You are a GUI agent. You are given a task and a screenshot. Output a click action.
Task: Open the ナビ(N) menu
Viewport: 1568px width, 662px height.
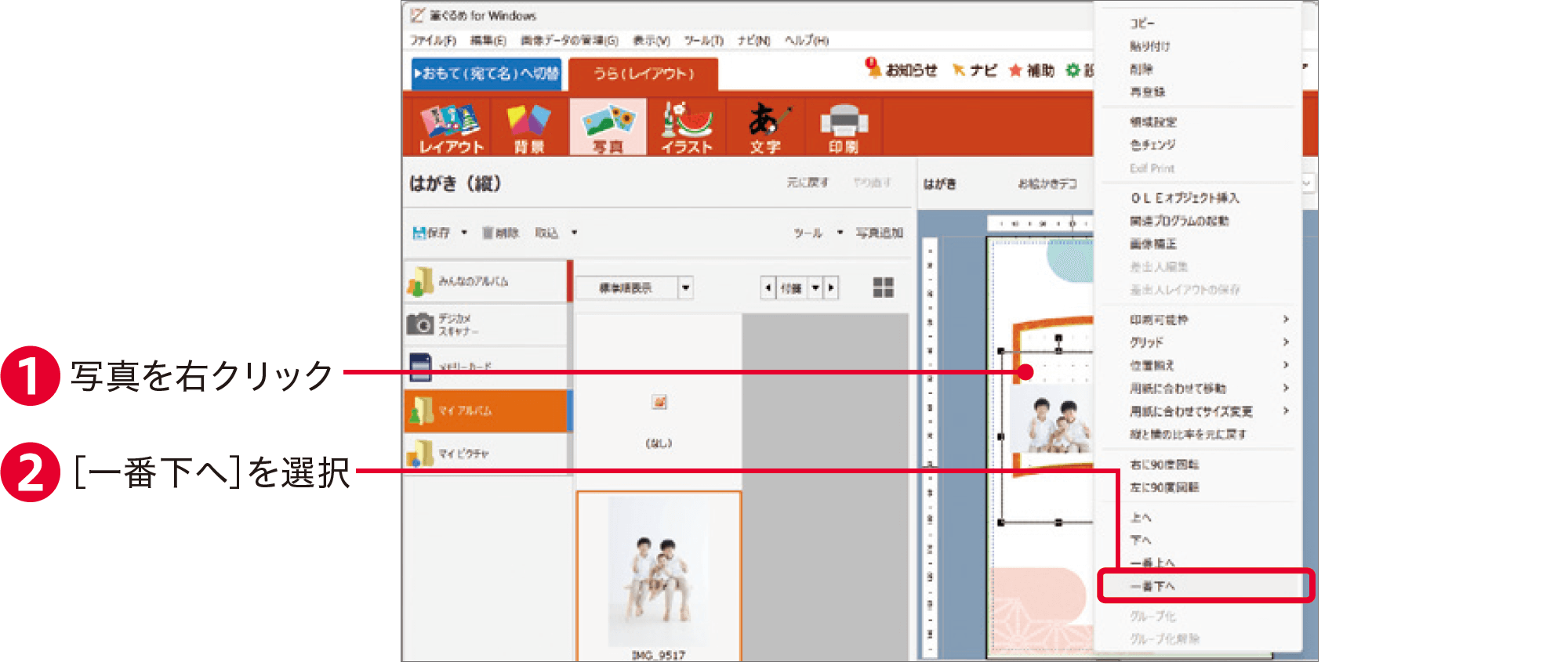(753, 40)
